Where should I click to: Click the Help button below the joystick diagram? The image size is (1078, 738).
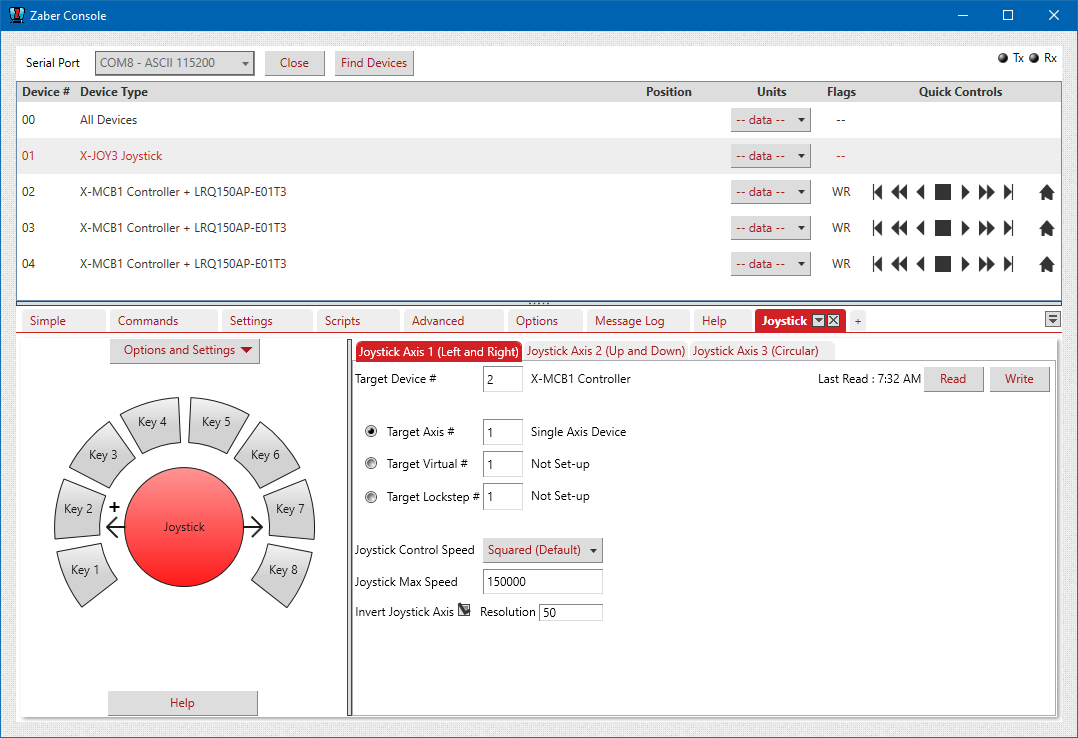point(182,703)
